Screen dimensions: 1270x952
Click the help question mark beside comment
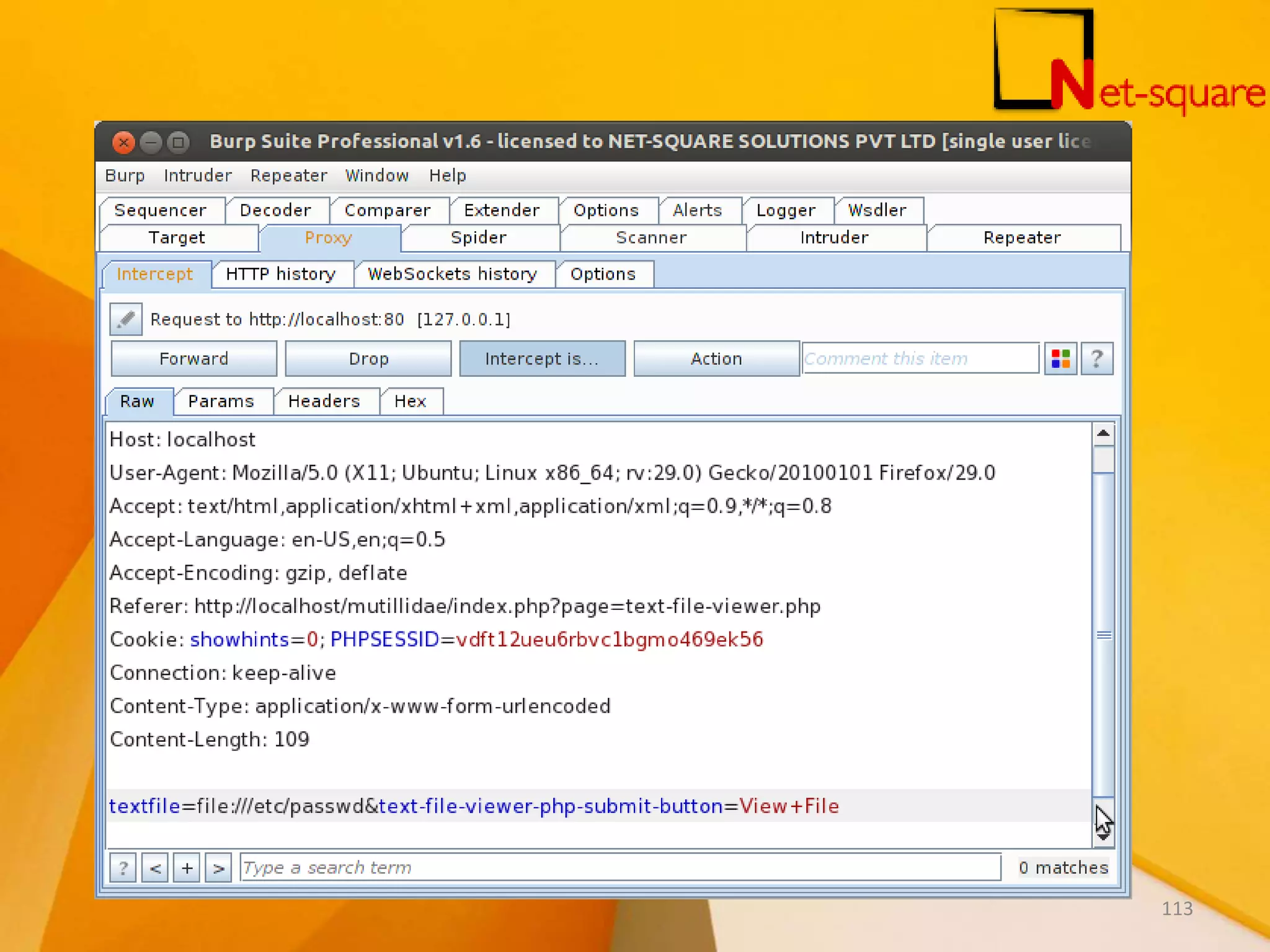(1096, 359)
